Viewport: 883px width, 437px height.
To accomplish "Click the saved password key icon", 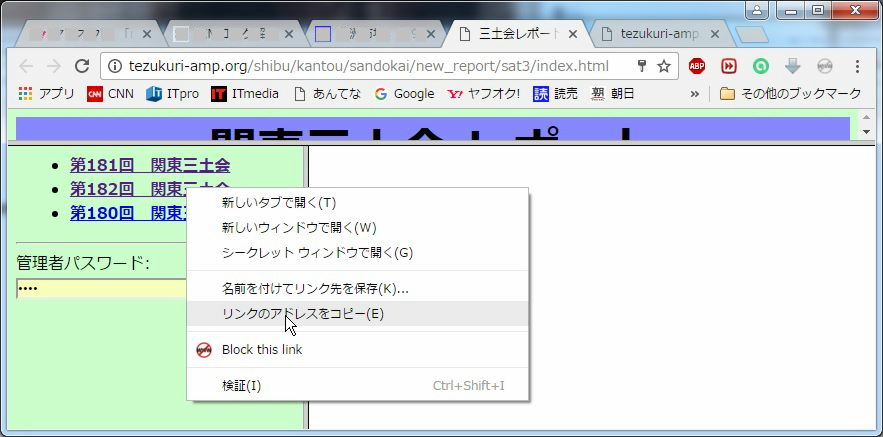I will pyautogui.click(x=641, y=67).
